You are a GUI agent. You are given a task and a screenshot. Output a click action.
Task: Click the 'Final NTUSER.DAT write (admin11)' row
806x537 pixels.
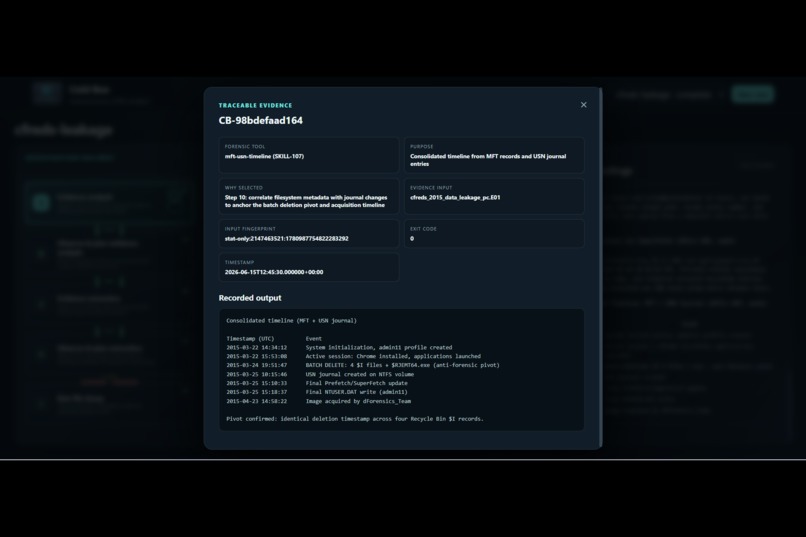click(317, 392)
